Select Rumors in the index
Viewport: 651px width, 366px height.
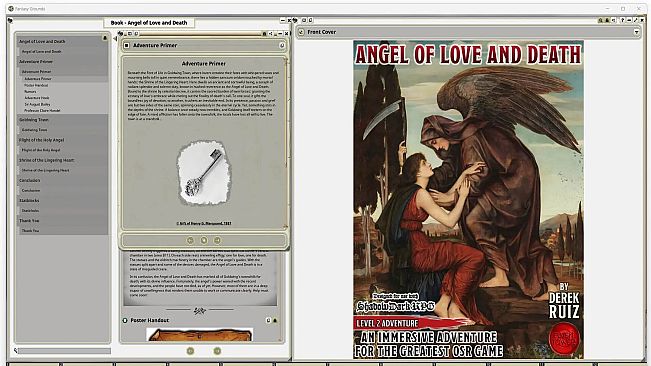coord(30,91)
